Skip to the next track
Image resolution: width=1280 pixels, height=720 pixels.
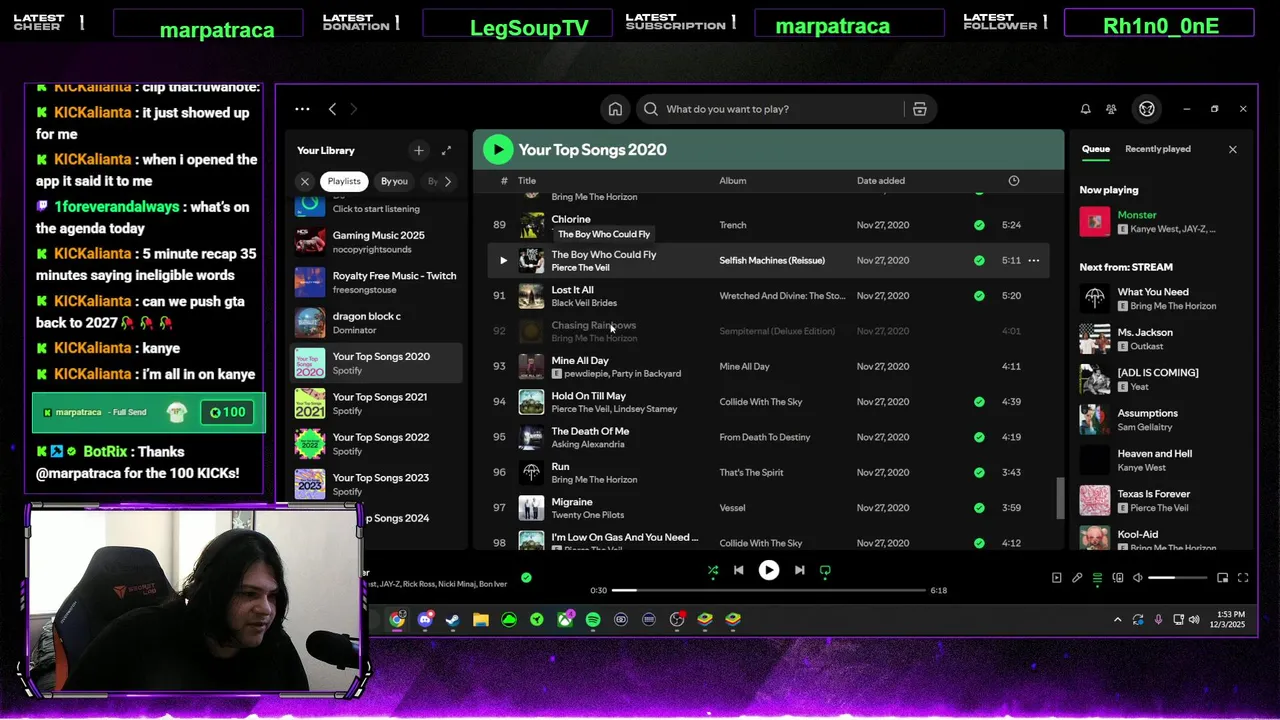(799, 570)
